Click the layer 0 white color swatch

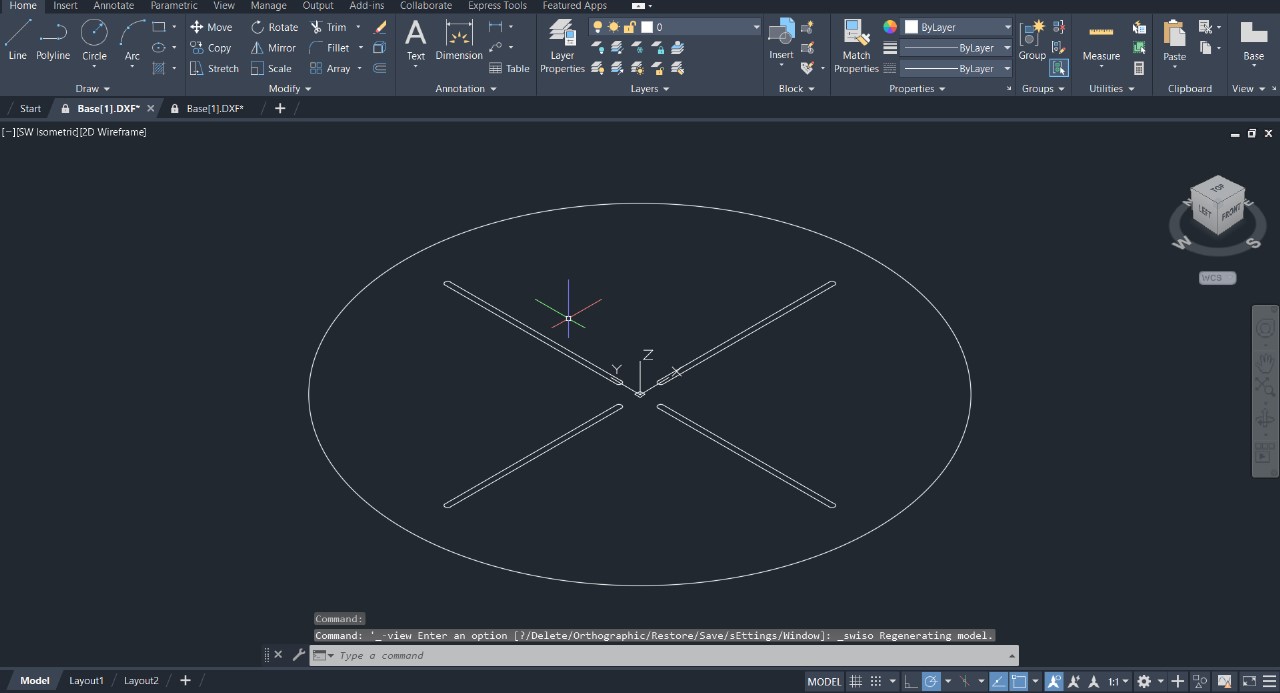(647, 27)
